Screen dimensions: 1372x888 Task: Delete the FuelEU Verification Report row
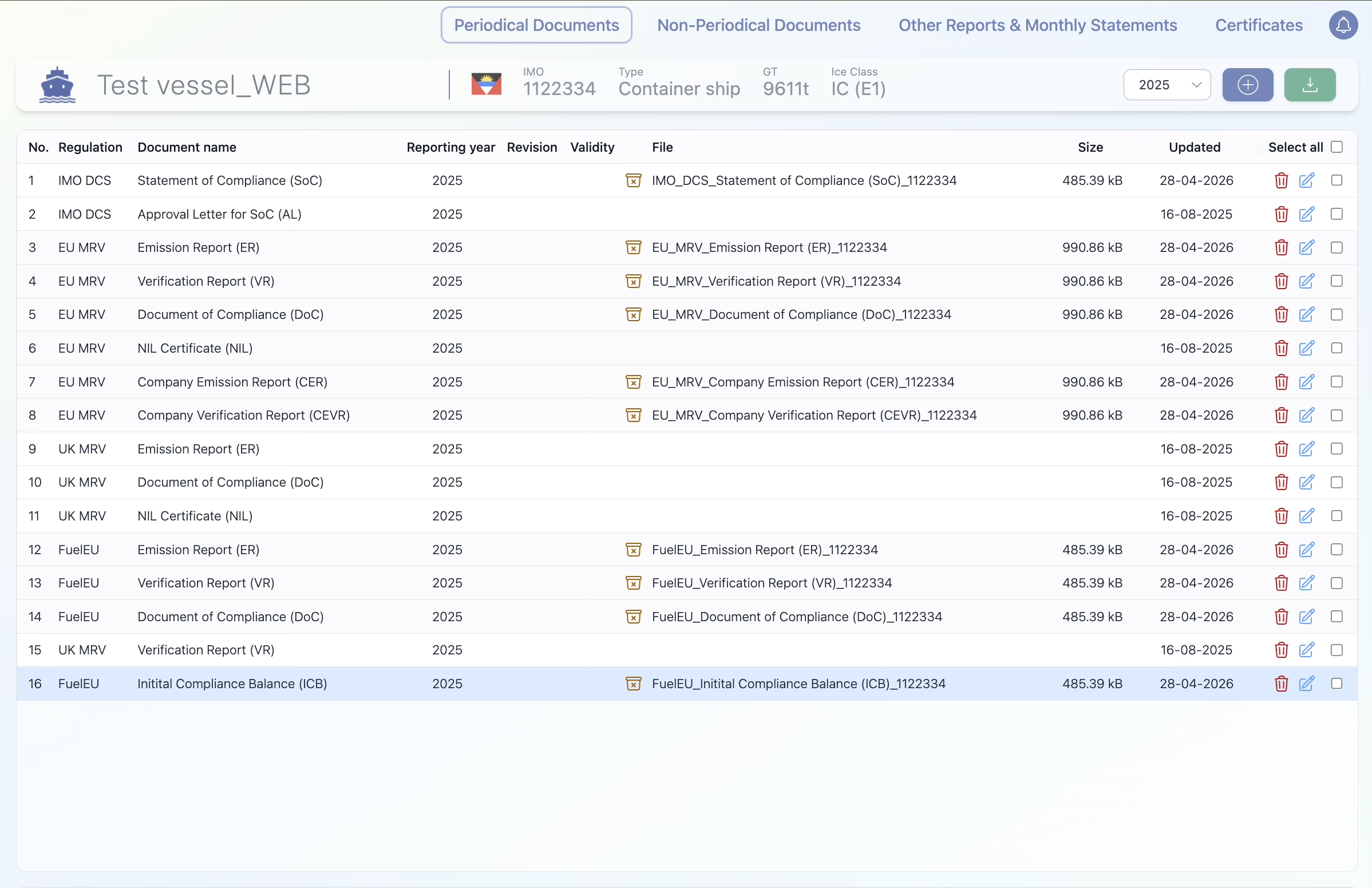click(1281, 583)
